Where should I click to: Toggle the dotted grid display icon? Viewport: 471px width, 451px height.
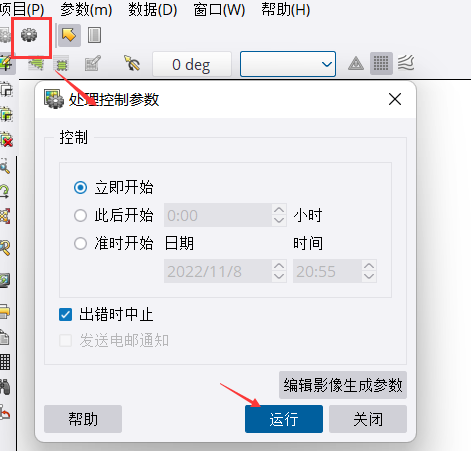[381, 63]
